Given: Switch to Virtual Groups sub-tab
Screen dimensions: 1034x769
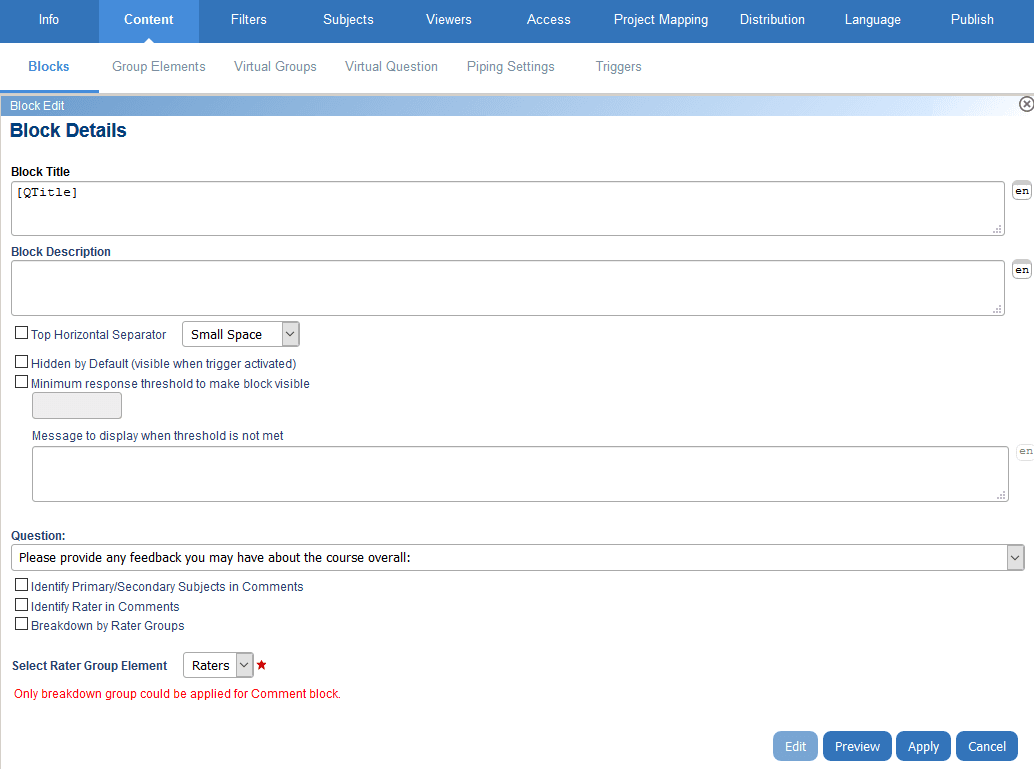Looking at the screenshot, I should (275, 67).
